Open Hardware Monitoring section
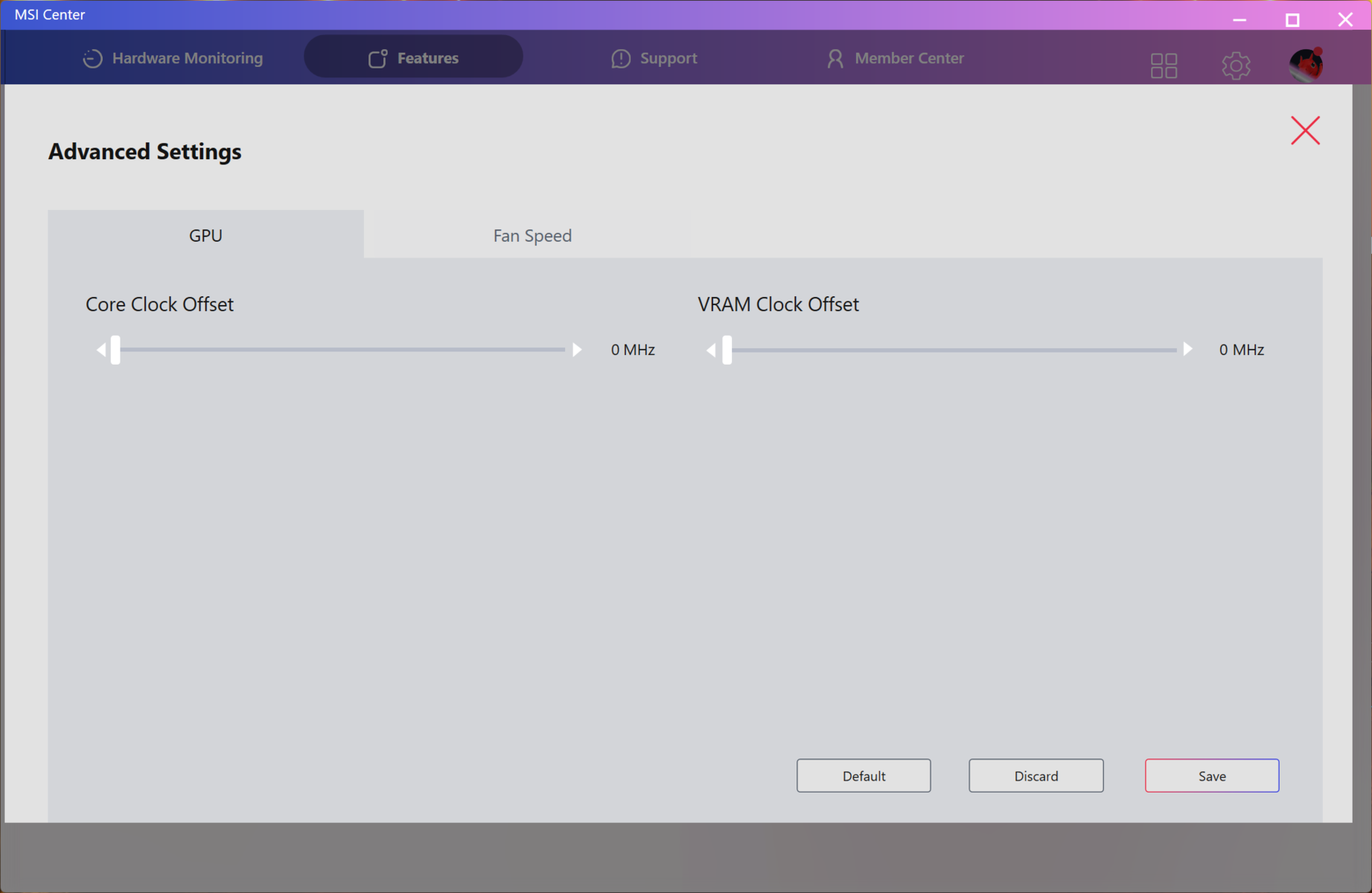Viewport: 1372px width, 893px height. point(173,58)
